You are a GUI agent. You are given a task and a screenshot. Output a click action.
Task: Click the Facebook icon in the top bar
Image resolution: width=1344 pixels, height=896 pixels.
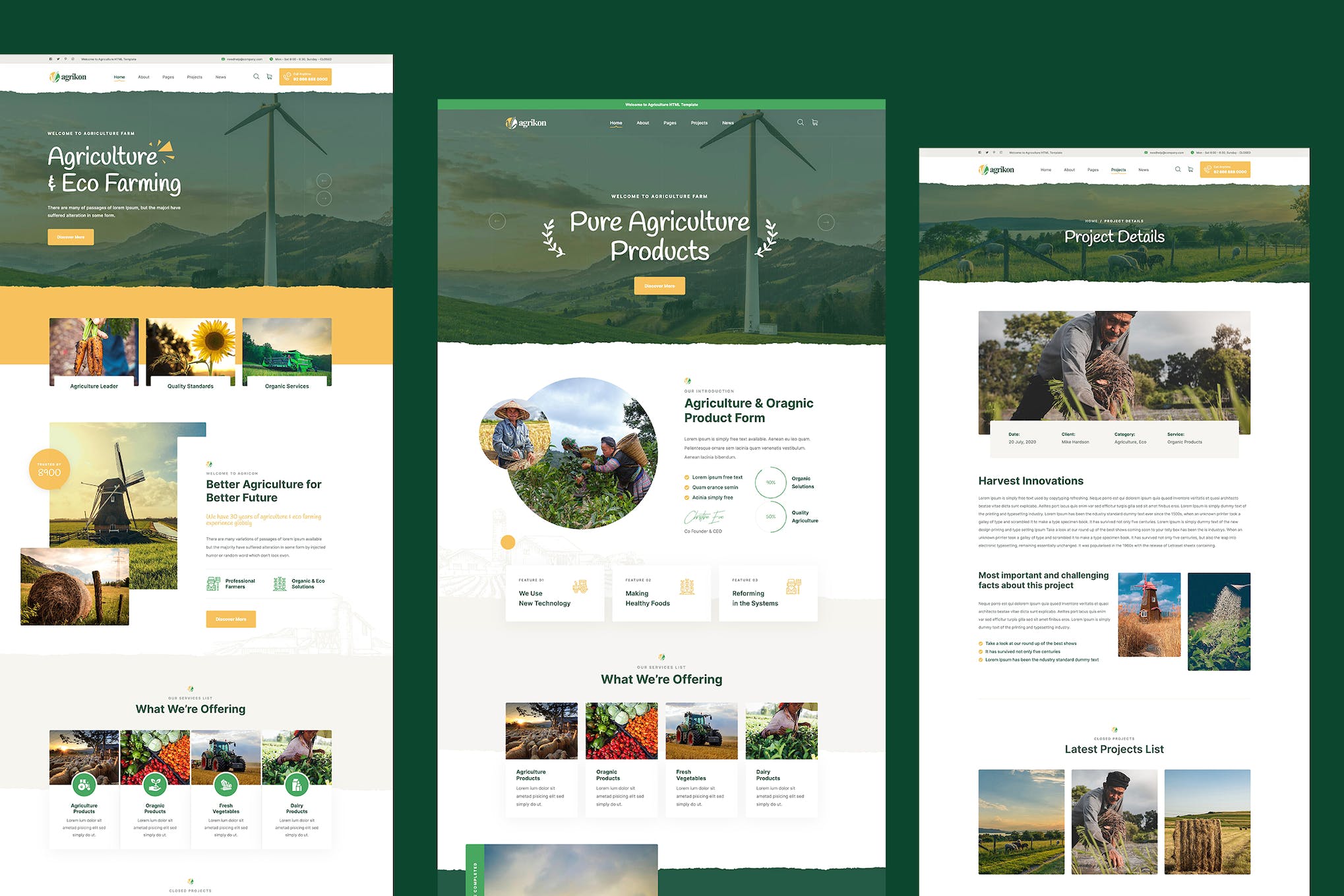(50, 59)
